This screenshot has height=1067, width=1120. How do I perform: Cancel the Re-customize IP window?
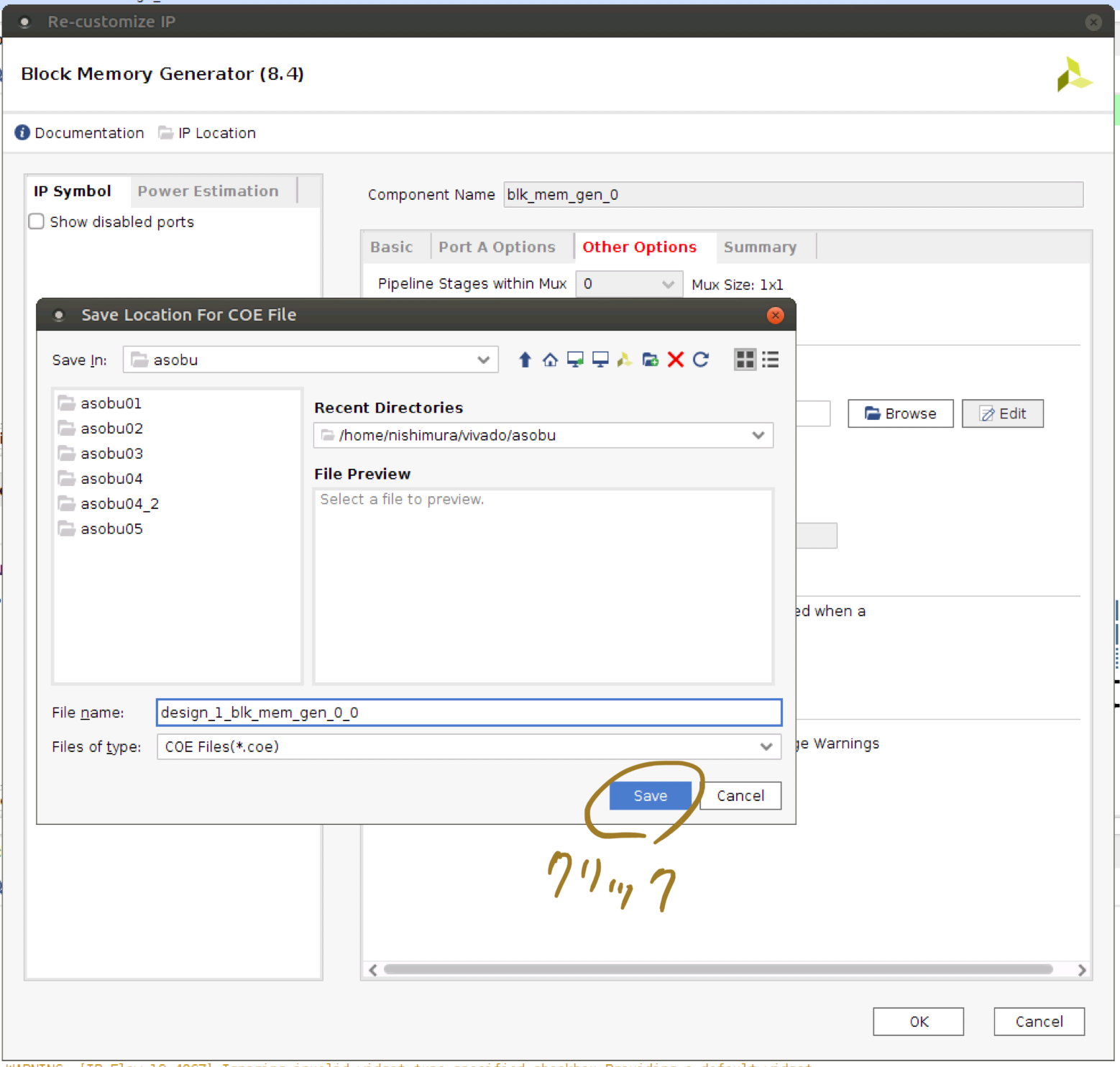pos(1039,1022)
